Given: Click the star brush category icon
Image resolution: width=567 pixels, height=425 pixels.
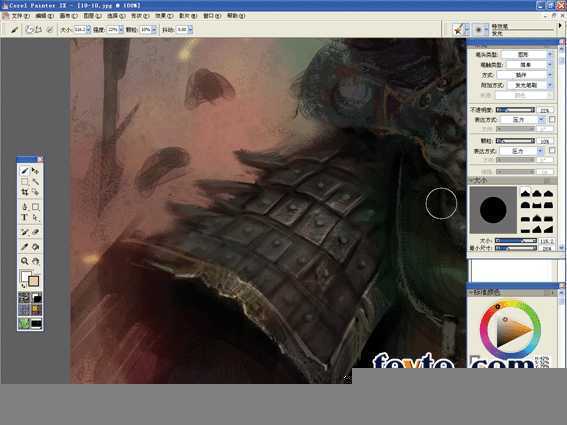Looking at the screenshot, I should pos(458,30).
